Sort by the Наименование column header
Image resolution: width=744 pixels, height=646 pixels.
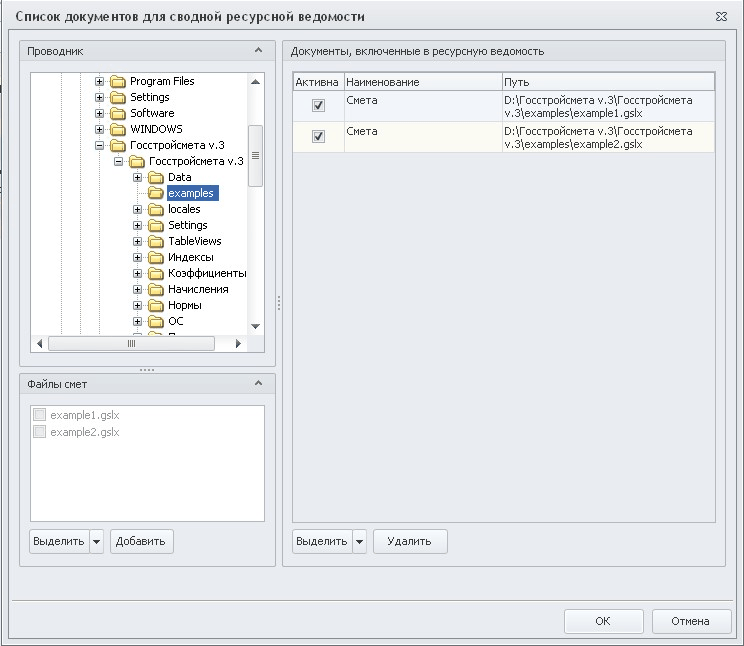[422, 81]
